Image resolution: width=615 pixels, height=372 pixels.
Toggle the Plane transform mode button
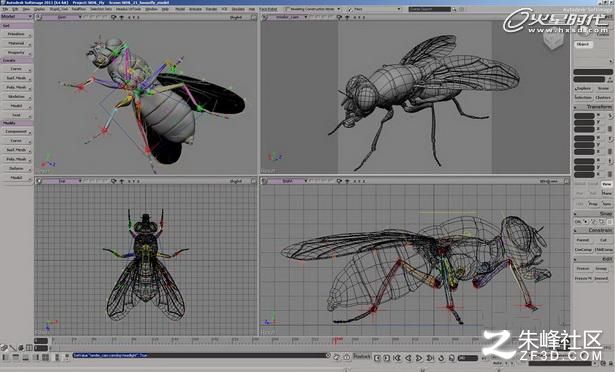606,193
